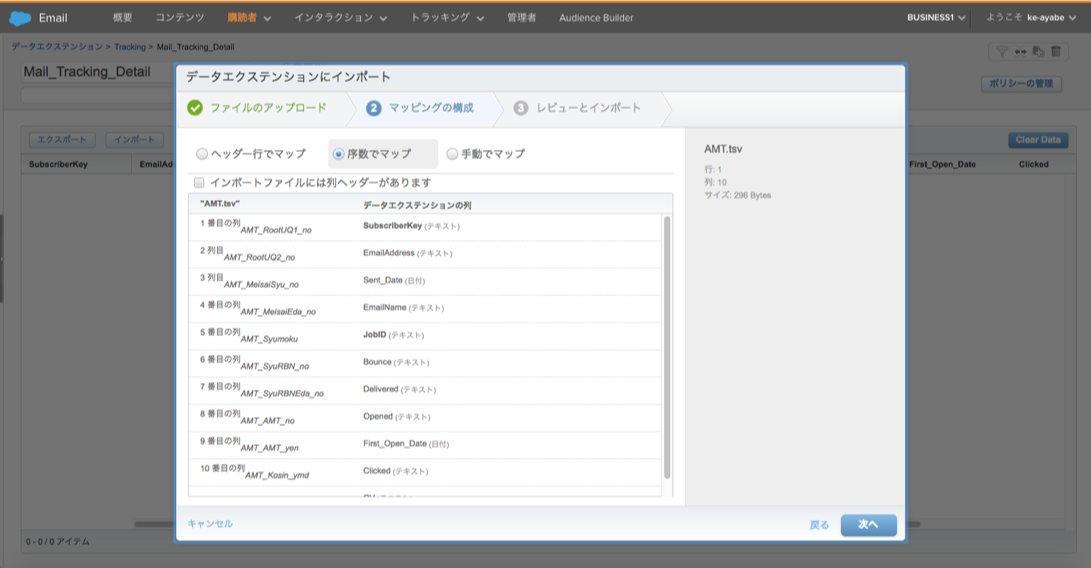Open the 概要 menu item
Screen dimensions: 1091x568
click(122, 17)
